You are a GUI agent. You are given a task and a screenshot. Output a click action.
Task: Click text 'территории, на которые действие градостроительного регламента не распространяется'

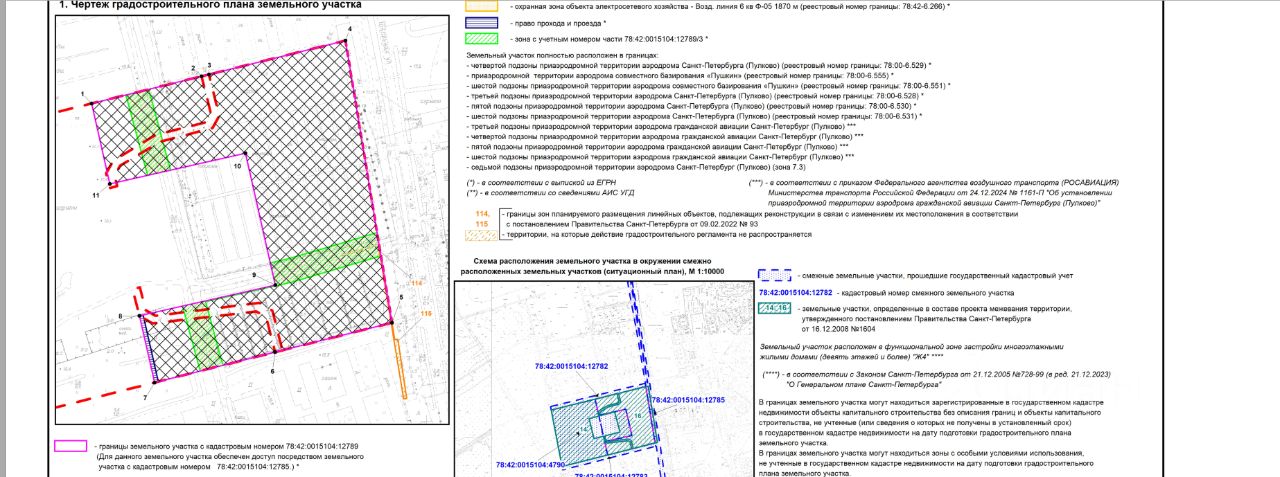[658, 235]
